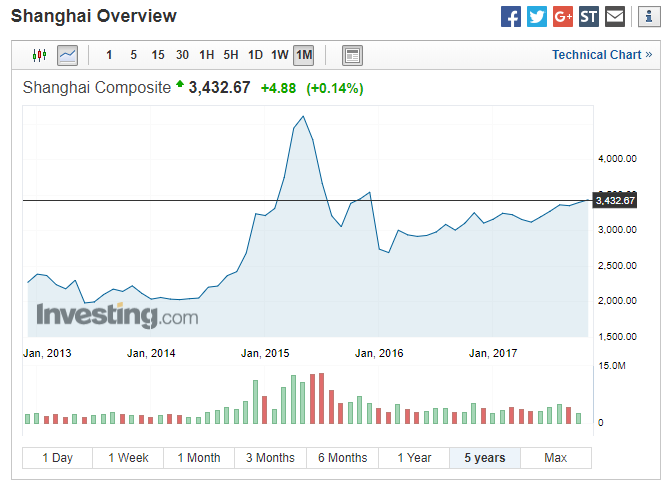
Task: Click the Shanghai Composite title
Action: tap(97, 88)
